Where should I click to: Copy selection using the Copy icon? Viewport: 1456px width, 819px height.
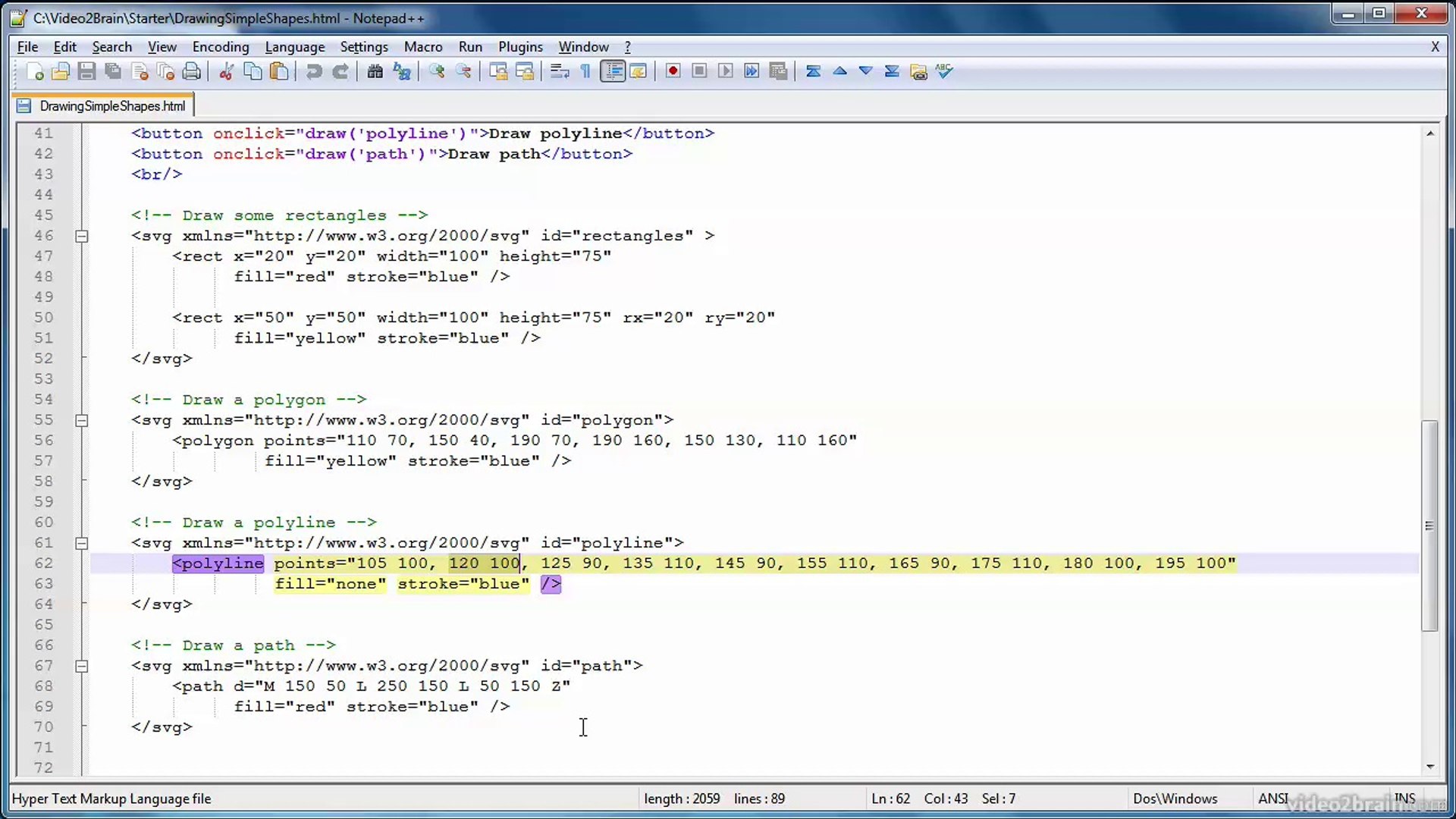point(253,71)
